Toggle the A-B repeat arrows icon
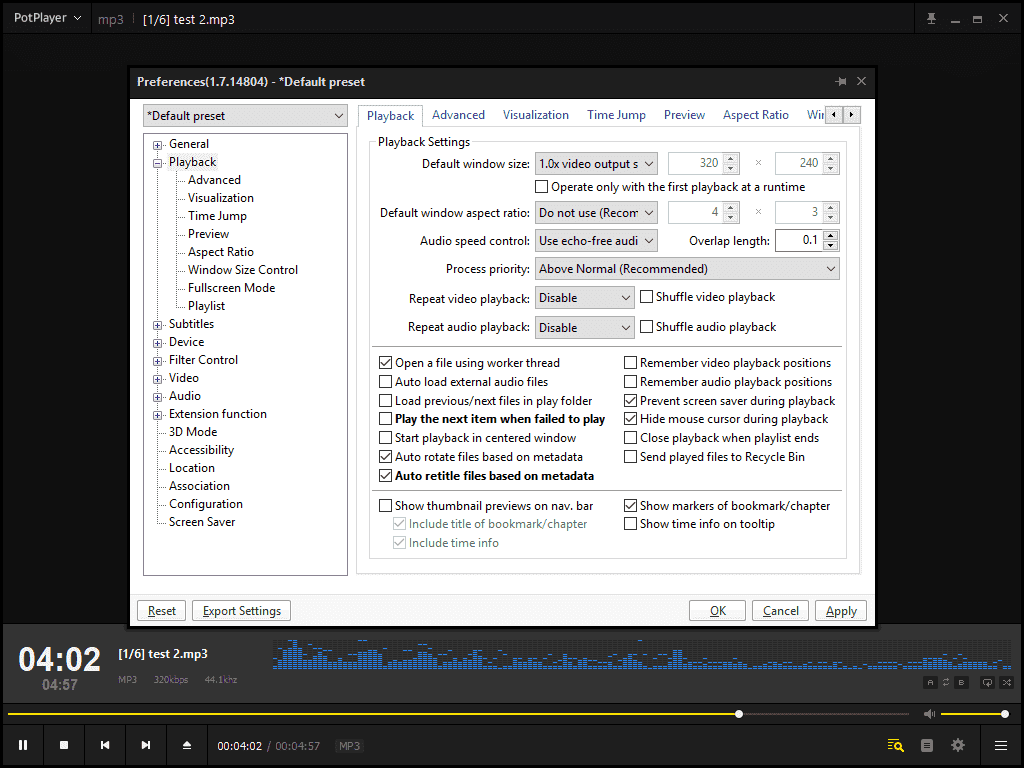 pyautogui.click(x=946, y=682)
